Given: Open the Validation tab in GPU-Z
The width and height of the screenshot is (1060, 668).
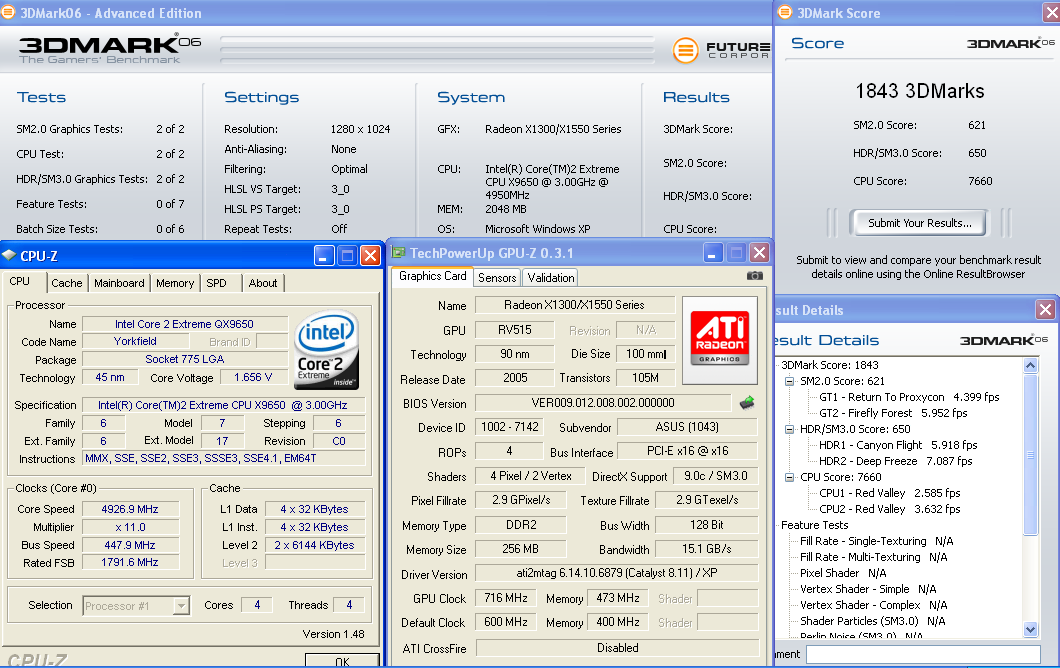Looking at the screenshot, I should [551, 278].
